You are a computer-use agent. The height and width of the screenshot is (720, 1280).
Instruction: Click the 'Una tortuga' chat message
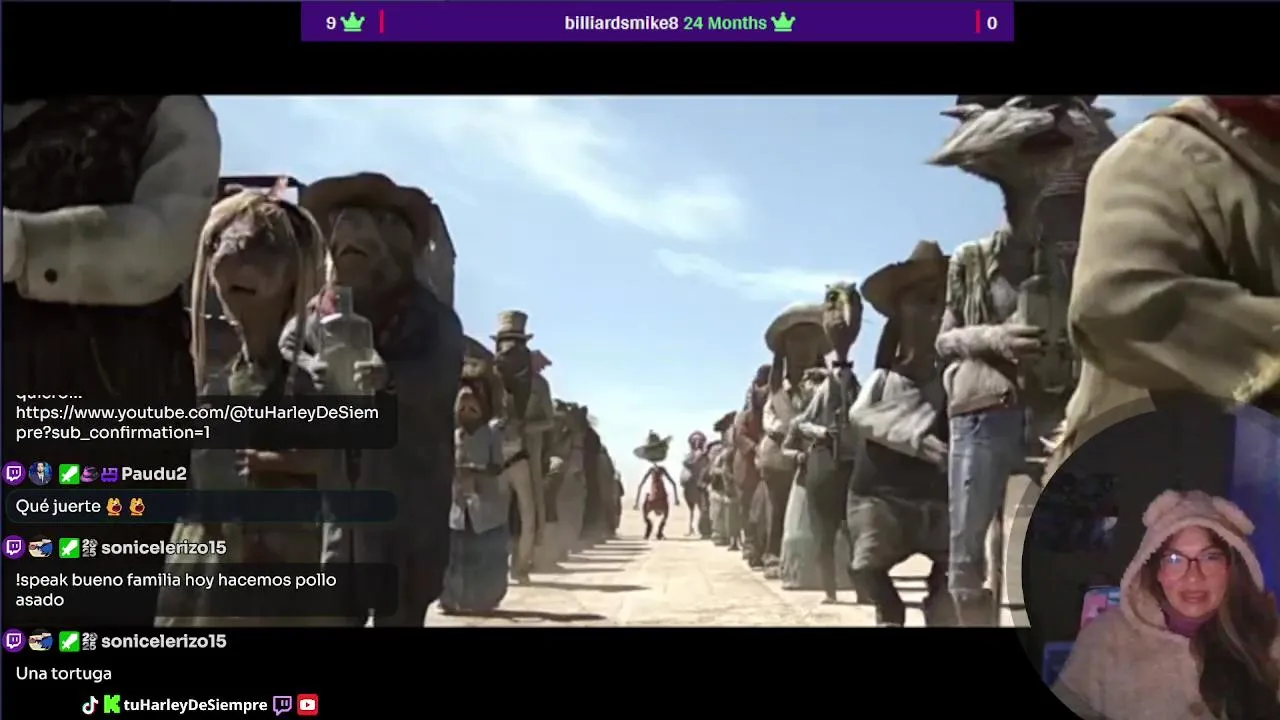[x=64, y=674]
